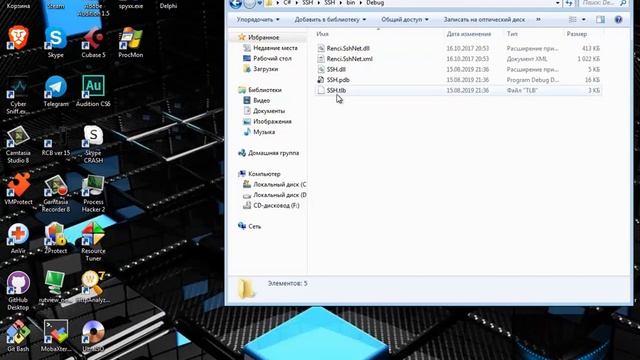Open Сеть in navigation pane
This screenshot has height=360, width=640.
click(x=254, y=227)
